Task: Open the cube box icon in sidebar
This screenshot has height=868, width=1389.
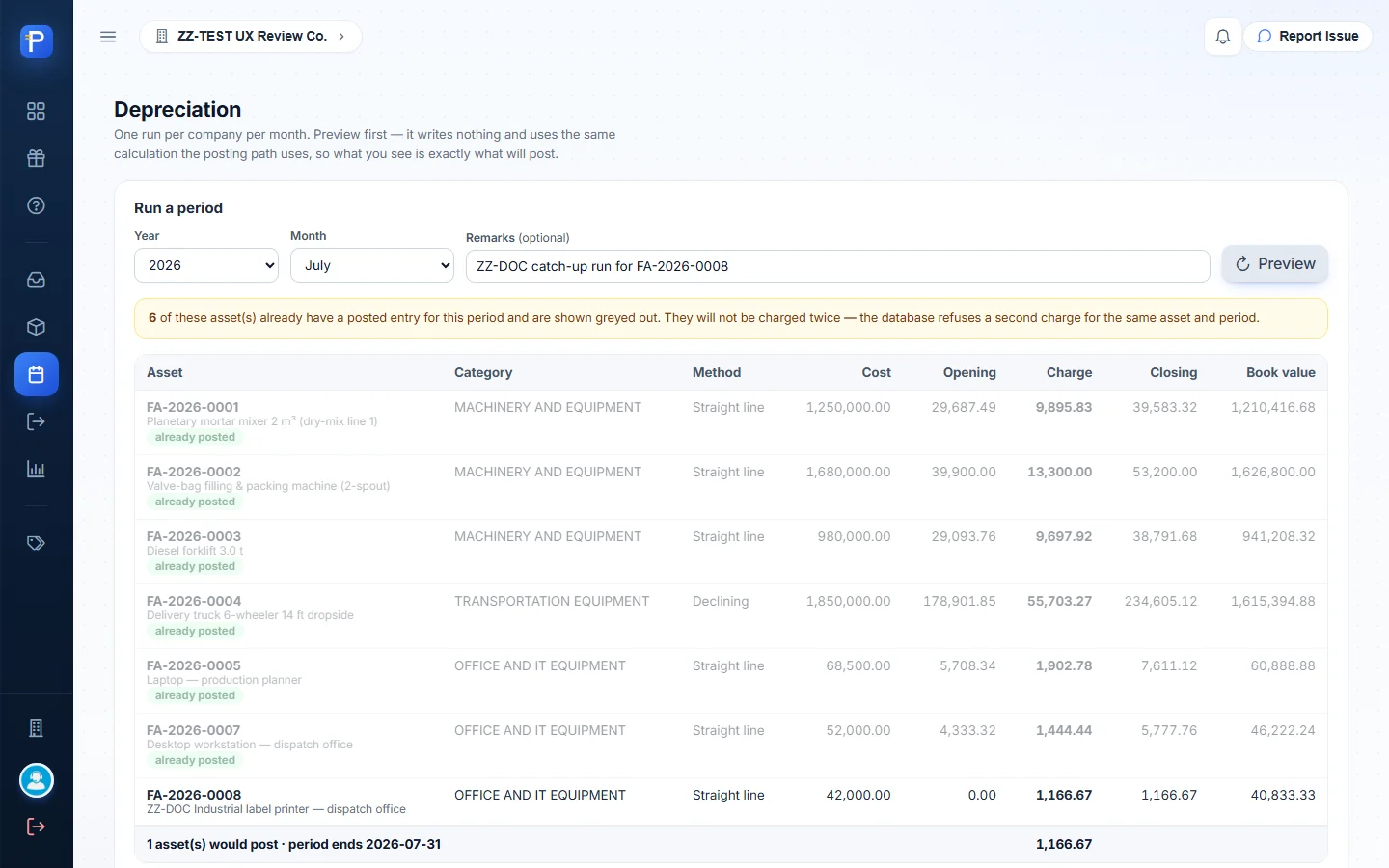Action: [37, 327]
